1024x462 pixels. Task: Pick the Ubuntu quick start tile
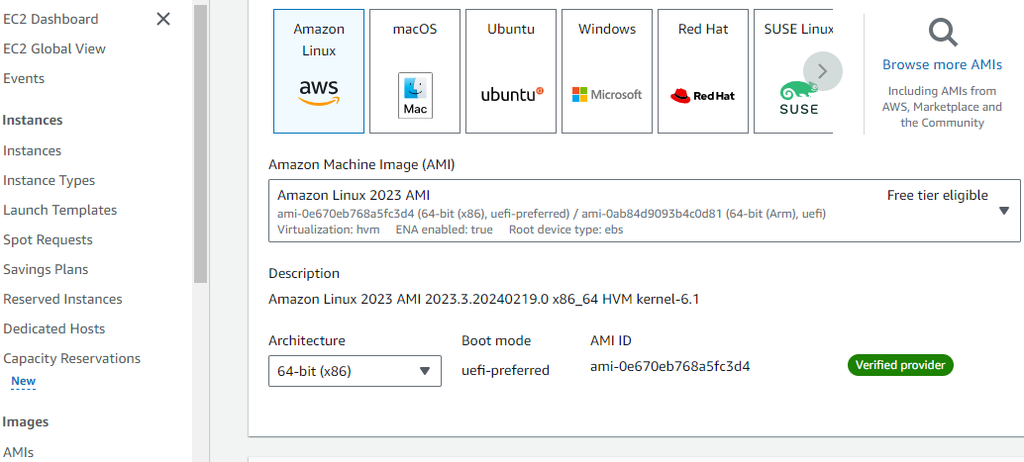coord(511,71)
